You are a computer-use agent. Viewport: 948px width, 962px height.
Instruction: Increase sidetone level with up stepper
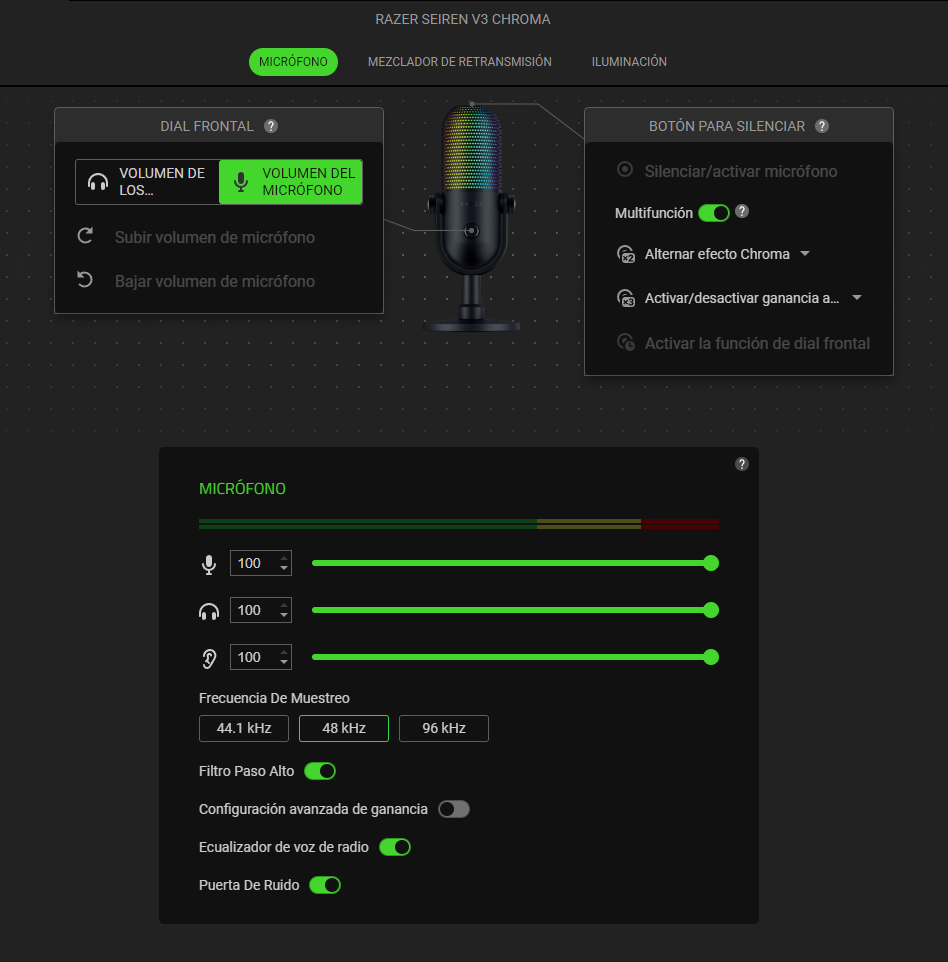(283, 652)
